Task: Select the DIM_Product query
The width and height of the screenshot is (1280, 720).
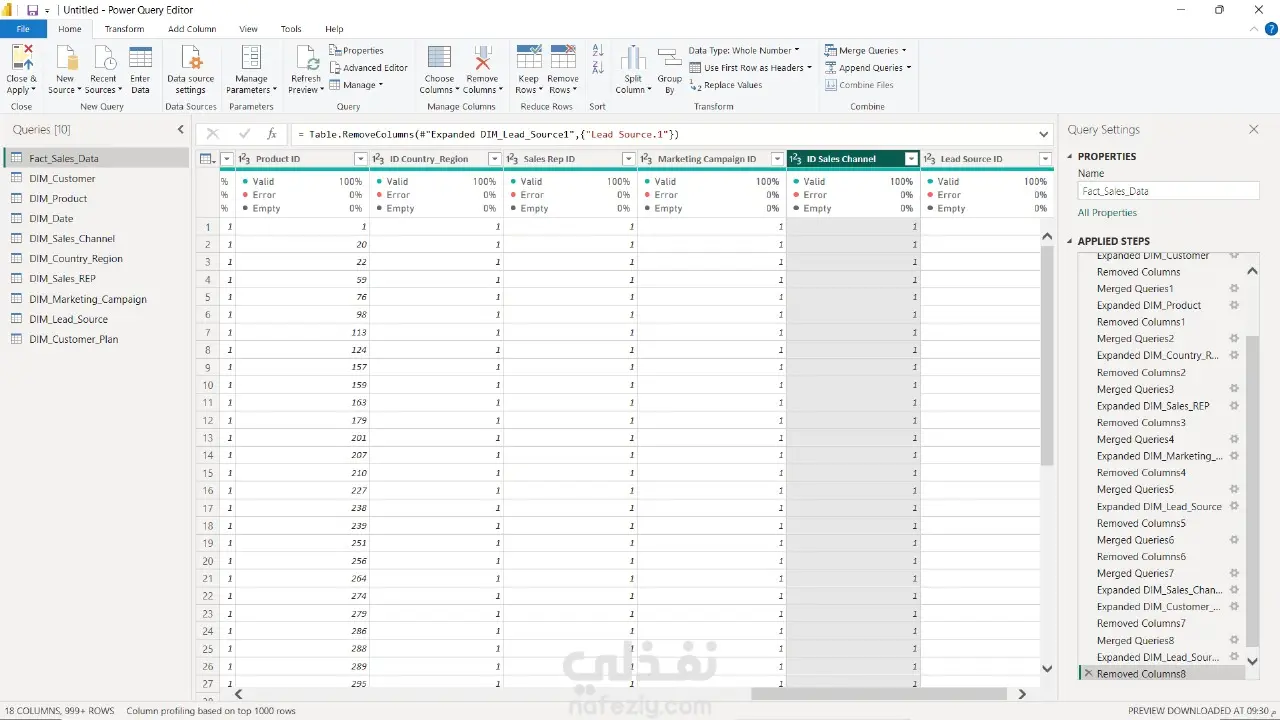Action: pos(96,199)
